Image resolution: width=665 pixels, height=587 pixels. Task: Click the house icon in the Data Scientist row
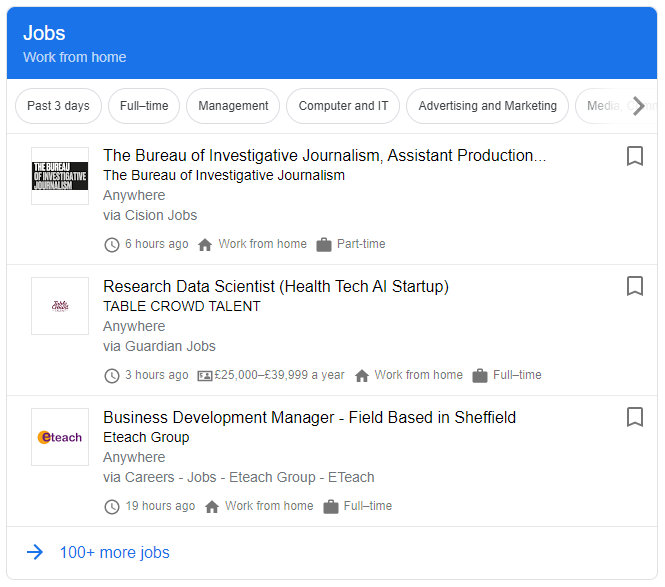click(x=362, y=376)
